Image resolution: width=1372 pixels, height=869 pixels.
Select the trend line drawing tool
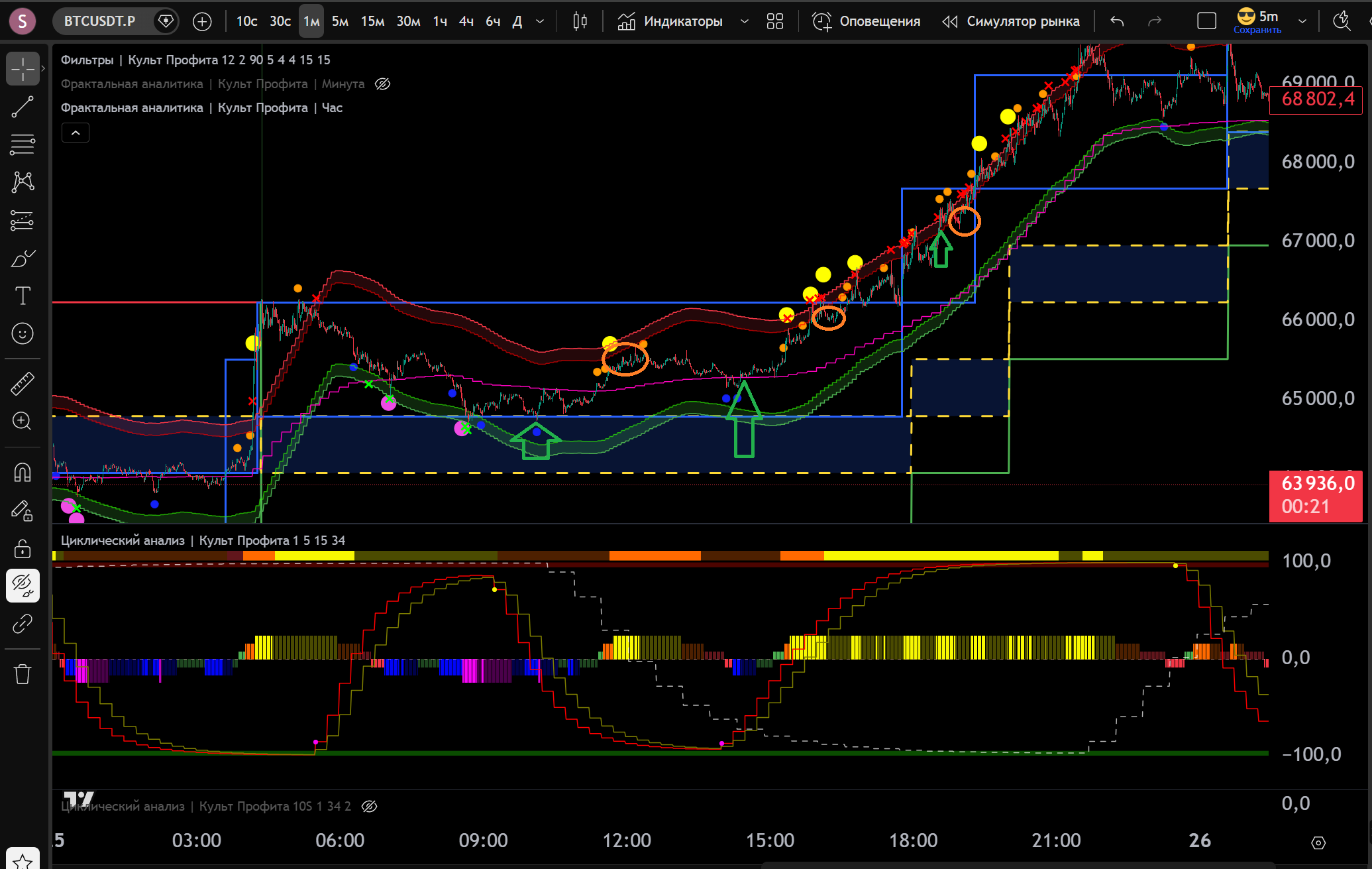tap(23, 107)
